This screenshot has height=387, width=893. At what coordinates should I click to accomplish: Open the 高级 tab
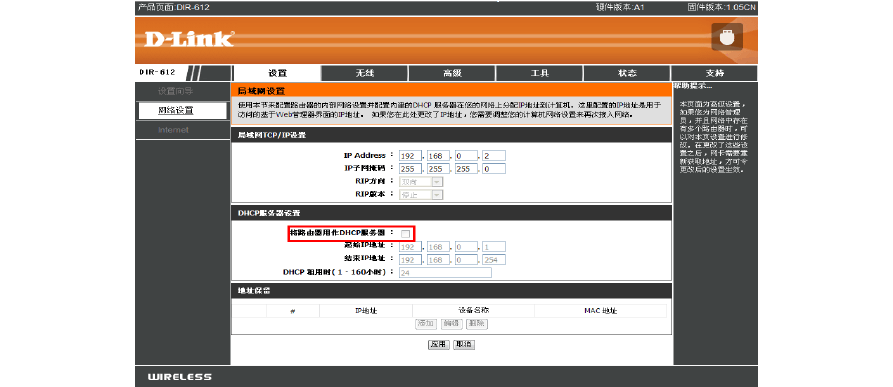coord(452,73)
